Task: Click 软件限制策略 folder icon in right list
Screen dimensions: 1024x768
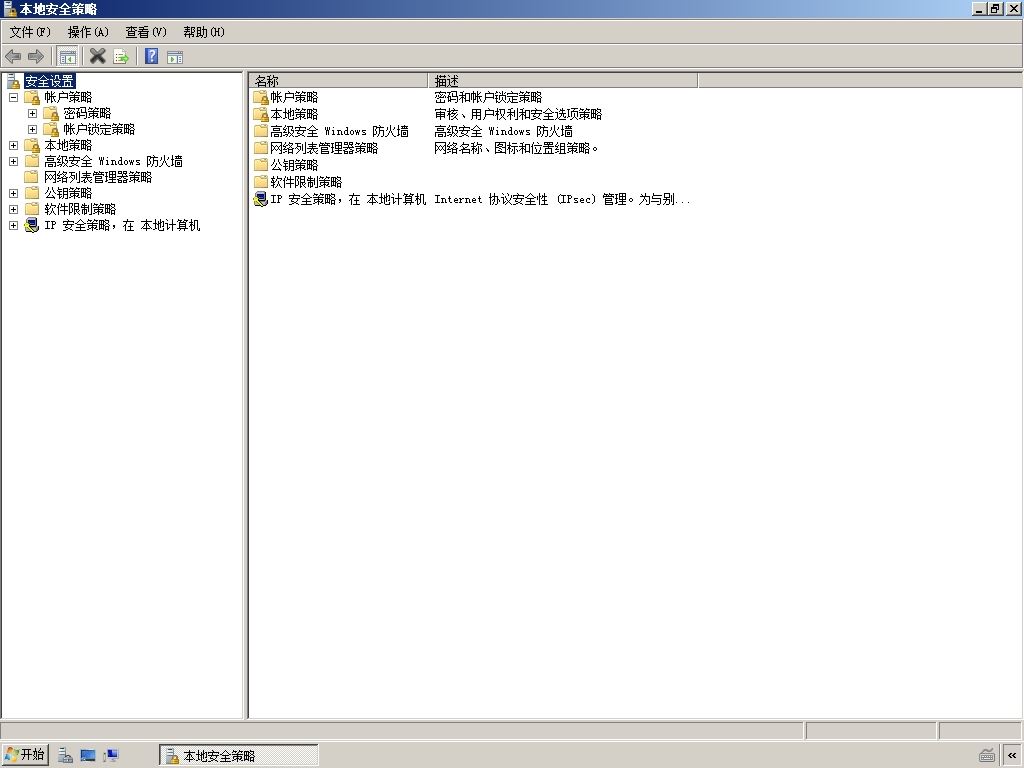Action: 261,182
